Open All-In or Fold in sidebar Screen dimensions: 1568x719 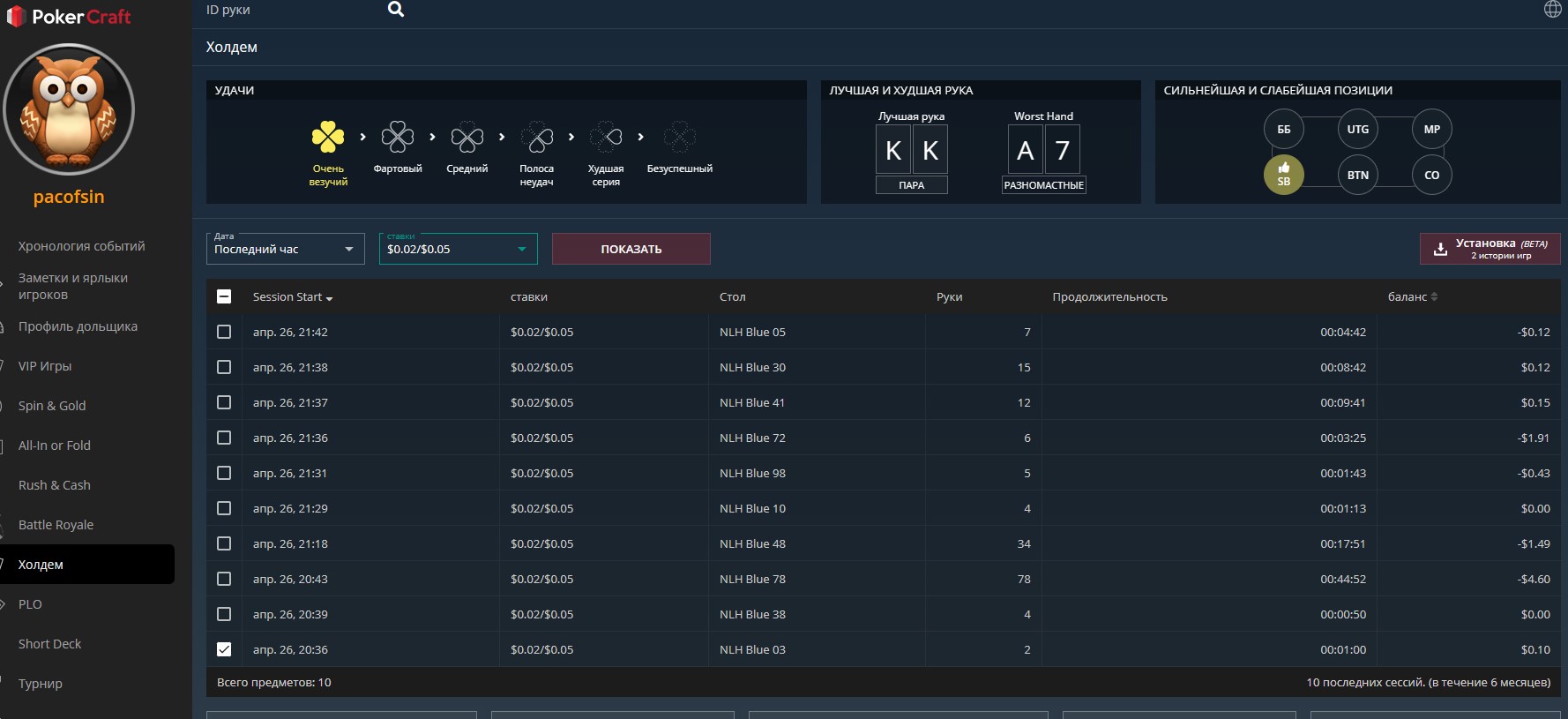click(55, 446)
